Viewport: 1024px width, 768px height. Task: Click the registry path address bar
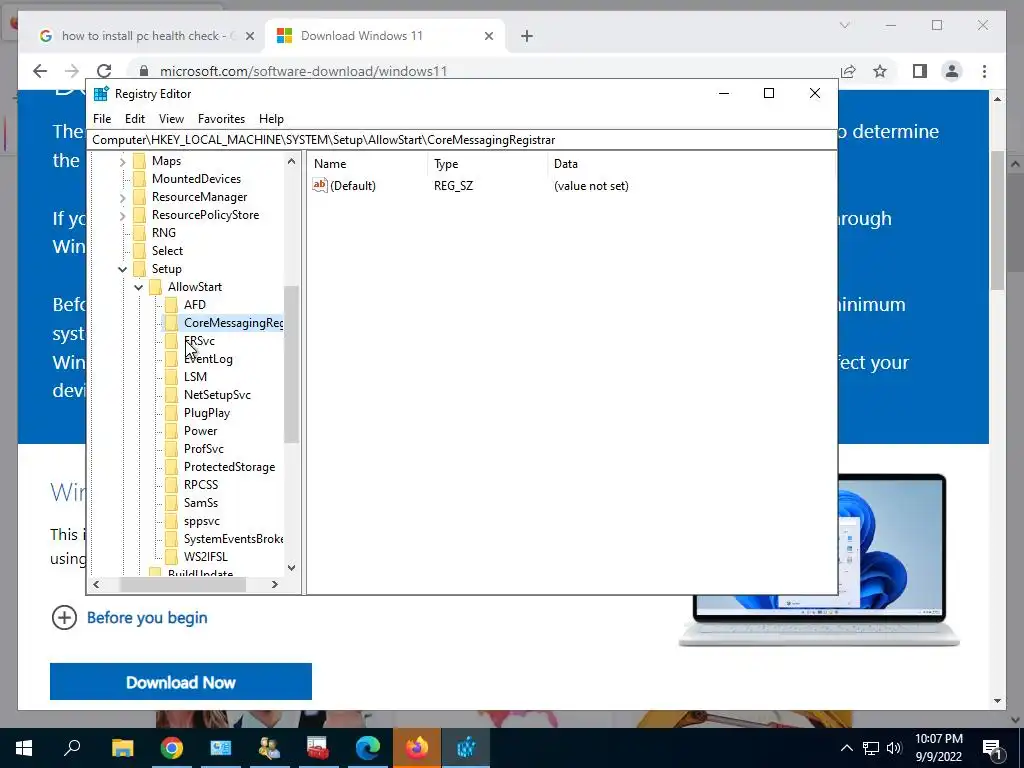coord(463,140)
